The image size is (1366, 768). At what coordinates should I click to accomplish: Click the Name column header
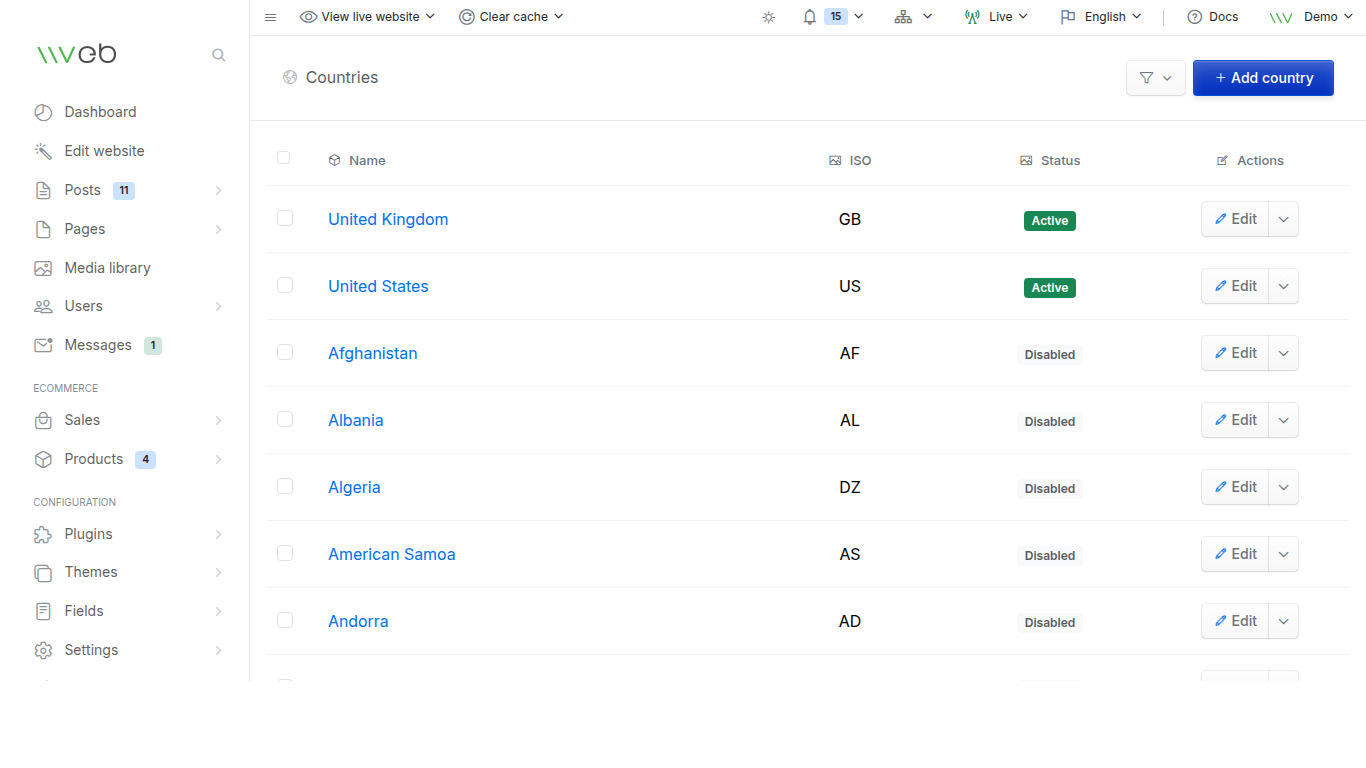357,160
